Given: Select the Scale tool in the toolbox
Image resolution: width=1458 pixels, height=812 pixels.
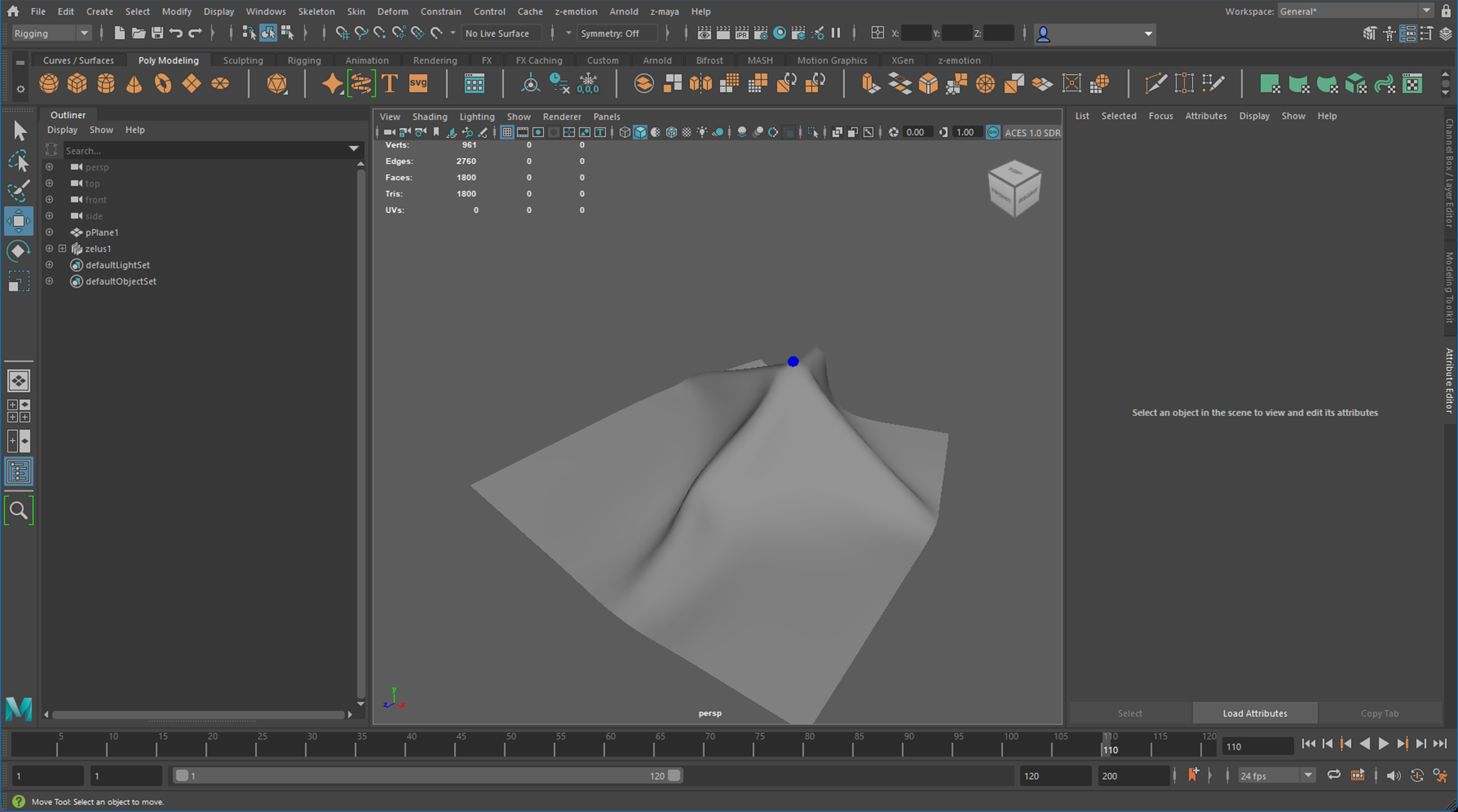Looking at the screenshot, I should pos(19,282).
